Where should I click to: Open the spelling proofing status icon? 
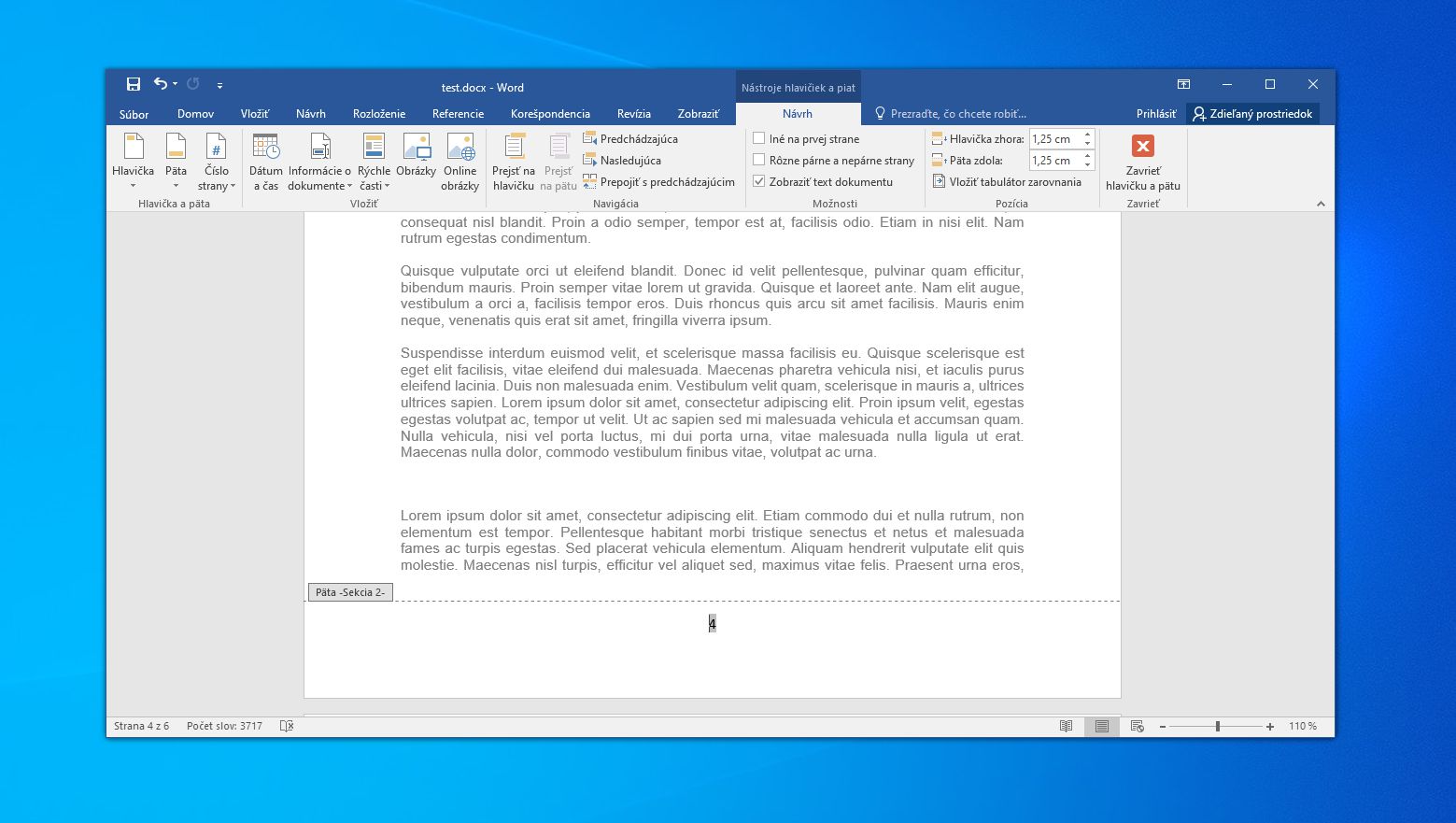[287, 726]
